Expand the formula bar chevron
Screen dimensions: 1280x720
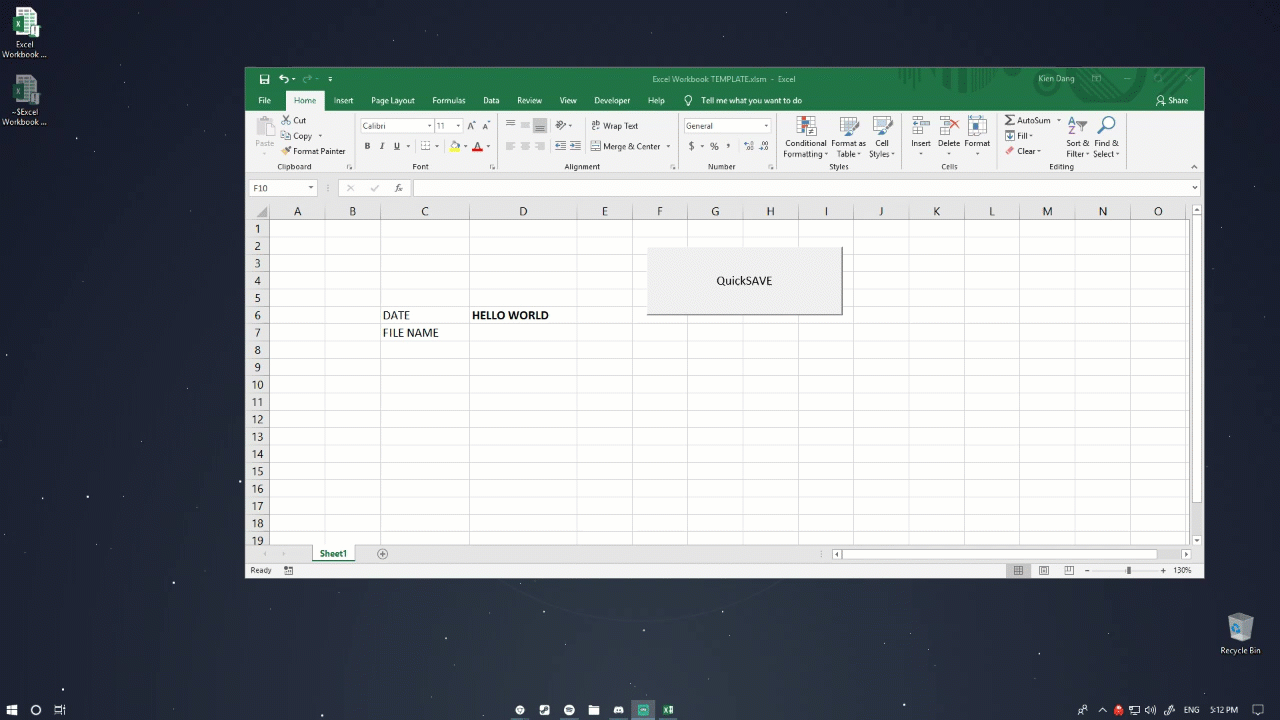(x=1194, y=188)
